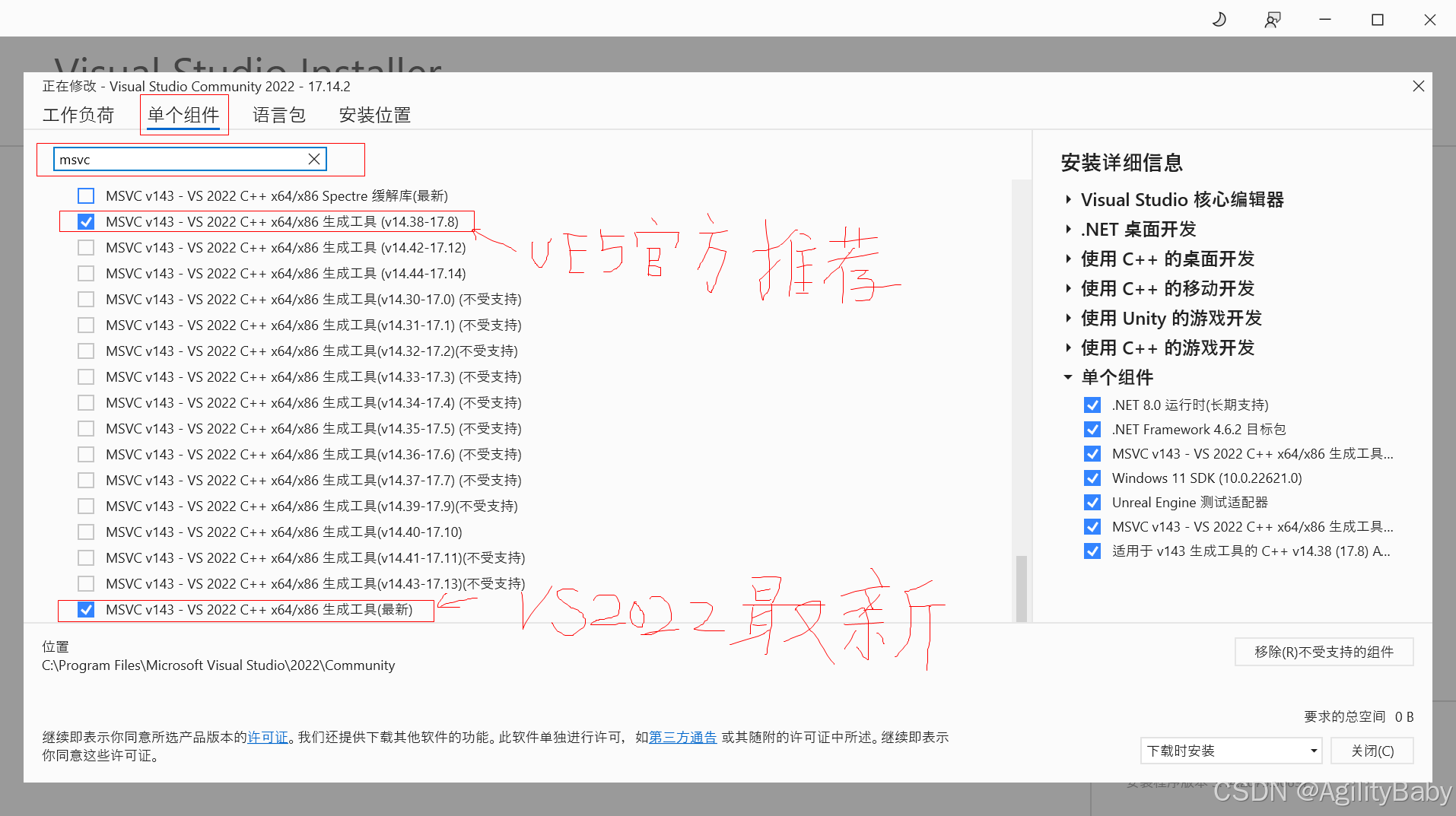This screenshot has width=1456, height=816.
Task: Open the 第三方通告 link
Action: point(682,738)
